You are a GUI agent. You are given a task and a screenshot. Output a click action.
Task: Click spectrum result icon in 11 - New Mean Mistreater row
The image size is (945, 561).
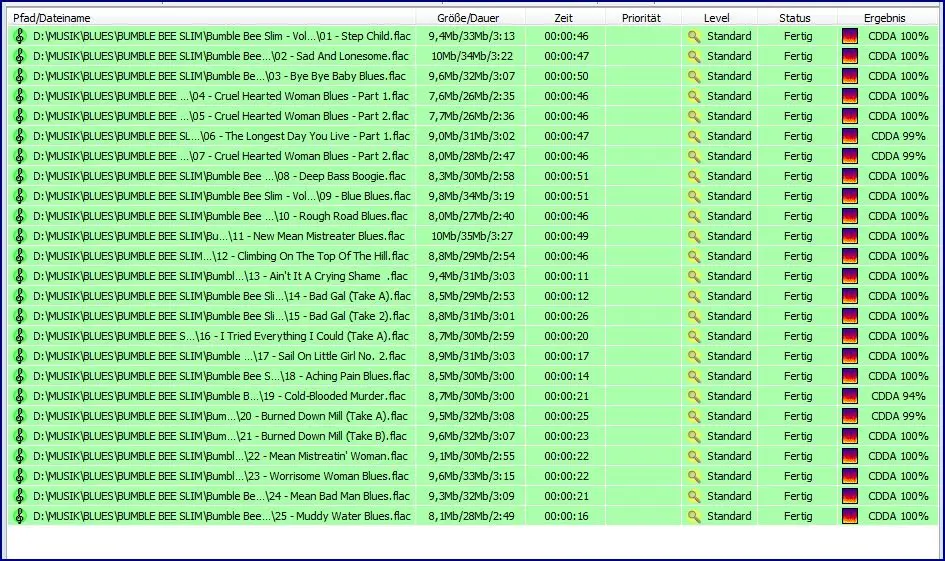(850, 236)
